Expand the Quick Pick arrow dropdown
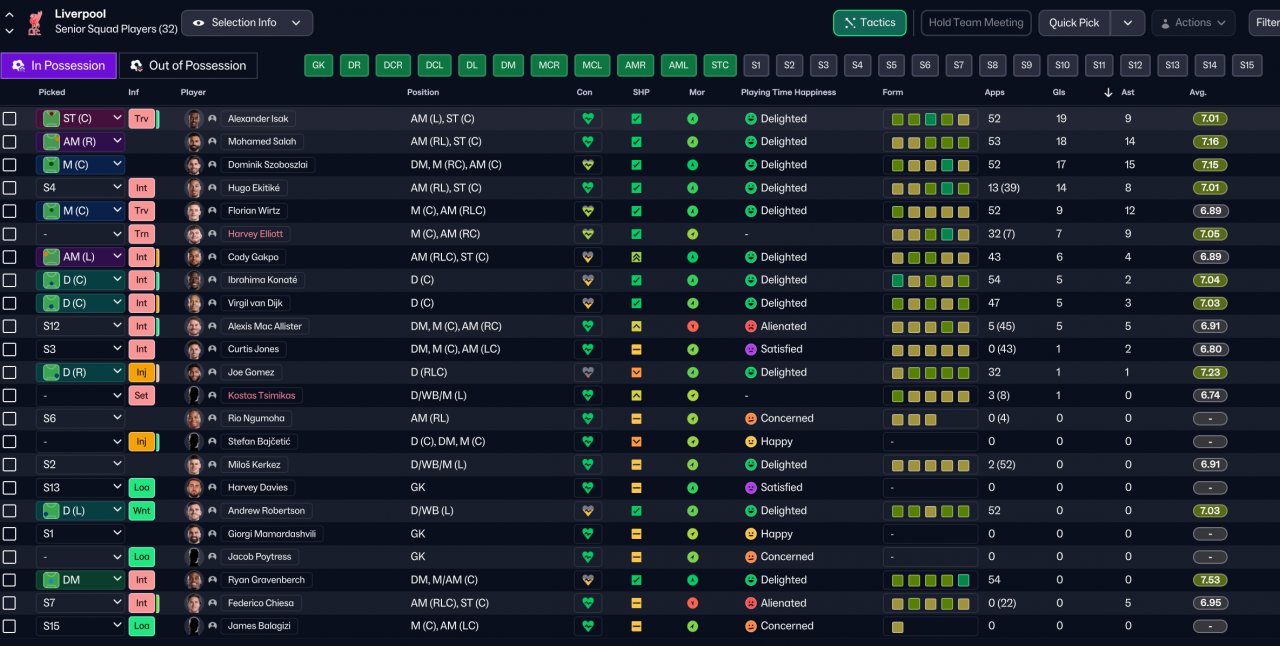1280x646 pixels. click(1128, 23)
